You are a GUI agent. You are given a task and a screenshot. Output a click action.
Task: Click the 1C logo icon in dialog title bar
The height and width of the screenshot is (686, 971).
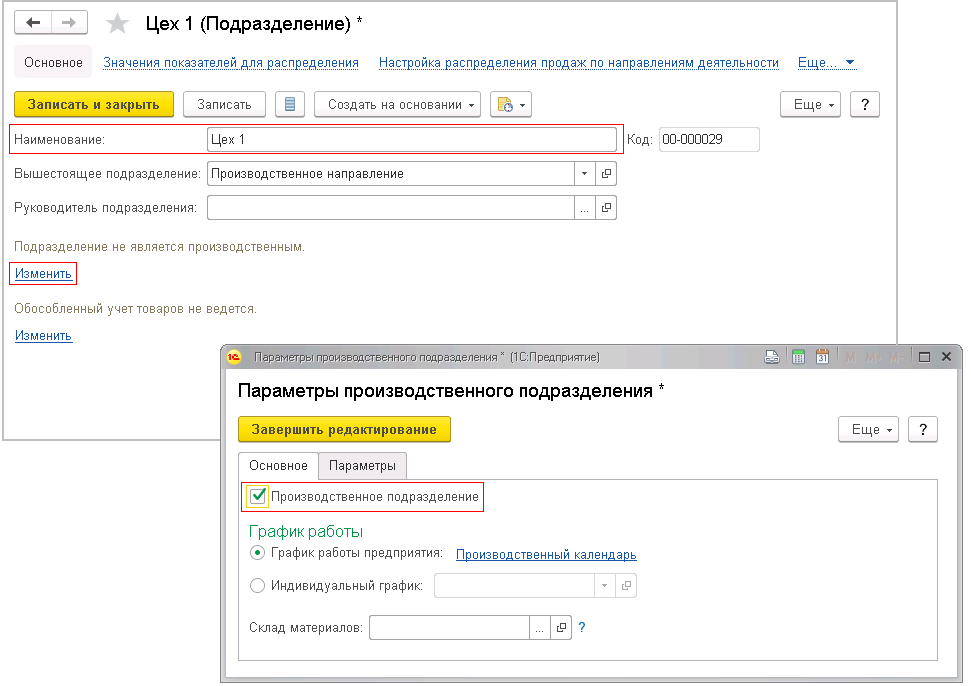[x=234, y=357]
